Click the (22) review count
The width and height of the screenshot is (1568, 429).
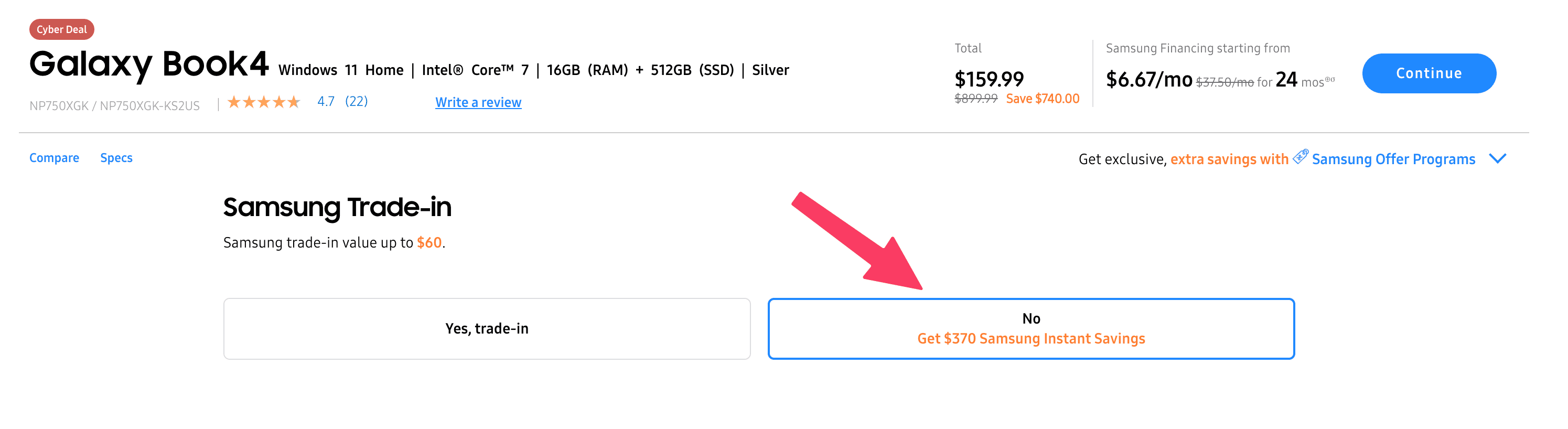pyautogui.click(x=356, y=102)
